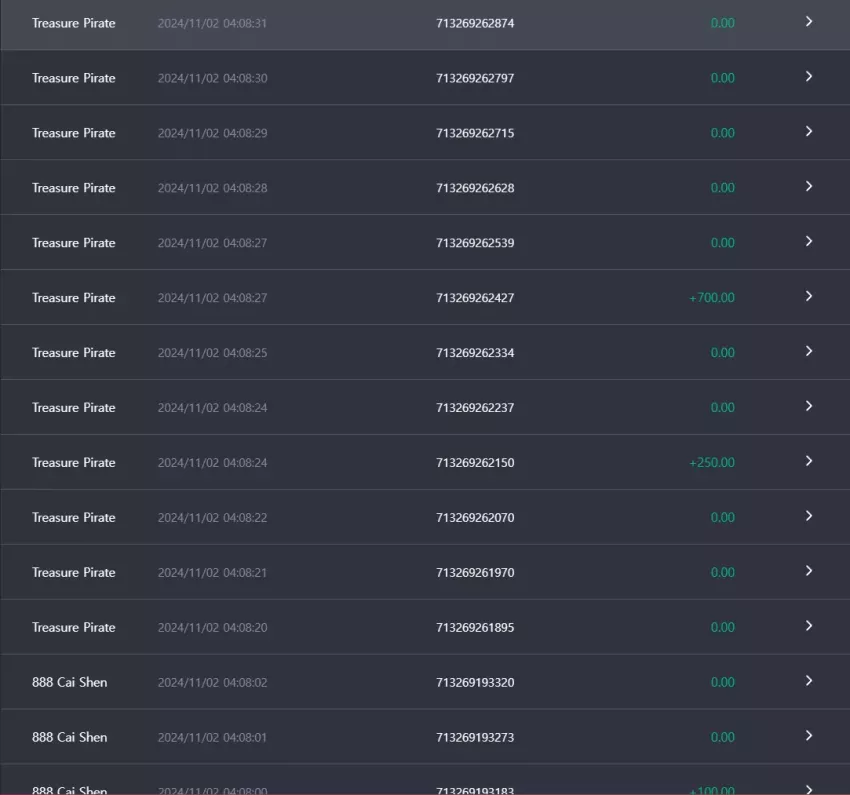Select Treasure Pirate row at 04:08:30
The height and width of the screenshot is (795, 850).
point(425,77)
